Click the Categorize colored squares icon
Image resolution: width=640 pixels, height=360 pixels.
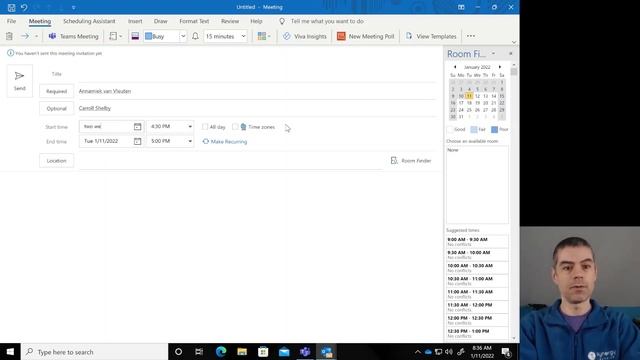pyautogui.click(x=262, y=36)
